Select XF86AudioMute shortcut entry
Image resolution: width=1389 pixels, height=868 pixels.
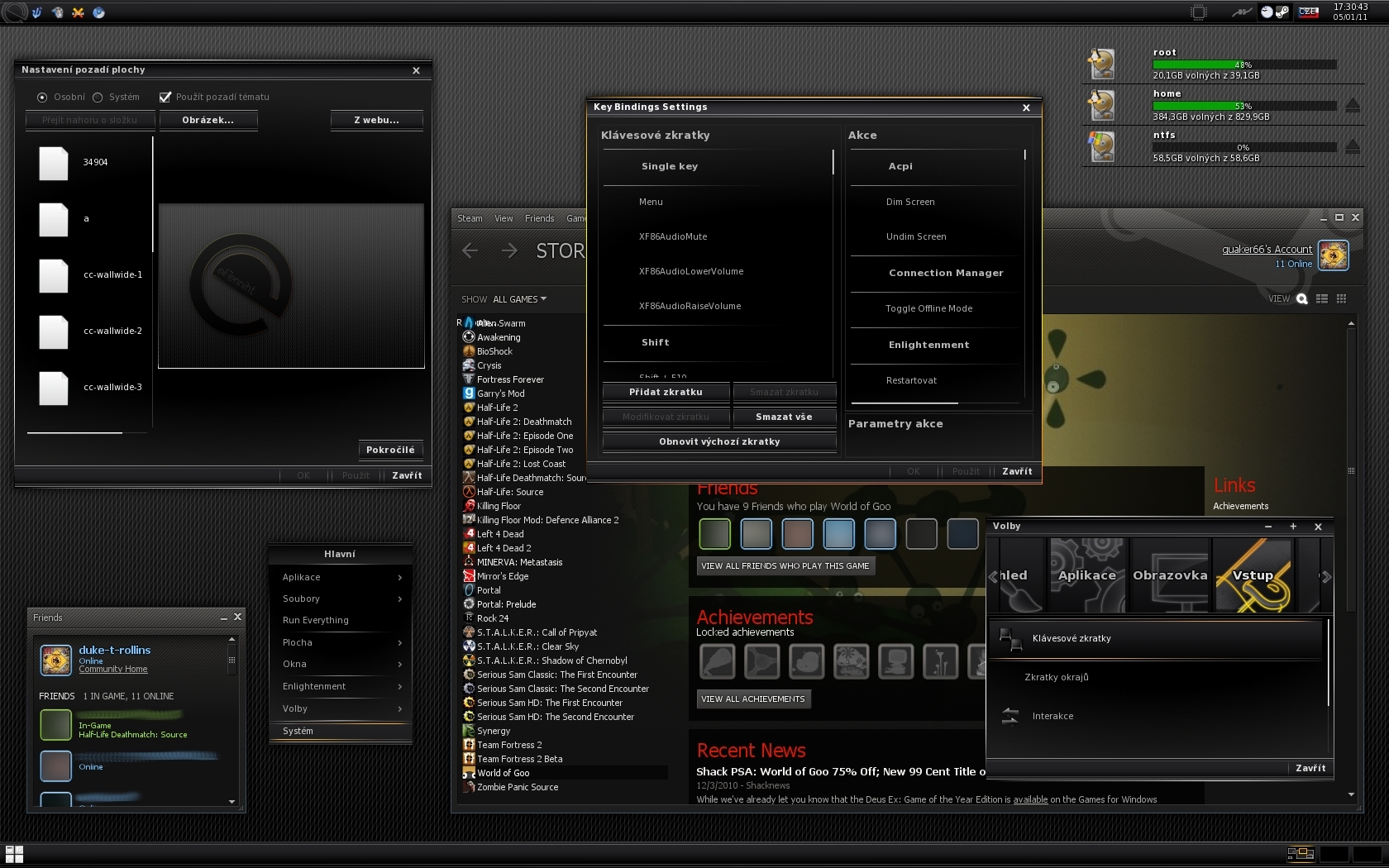coord(673,236)
